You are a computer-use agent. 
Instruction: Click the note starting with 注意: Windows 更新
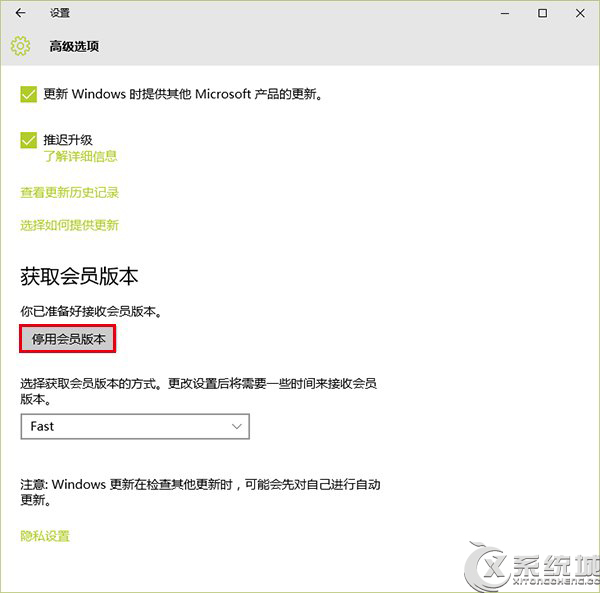(x=200, y=492)
